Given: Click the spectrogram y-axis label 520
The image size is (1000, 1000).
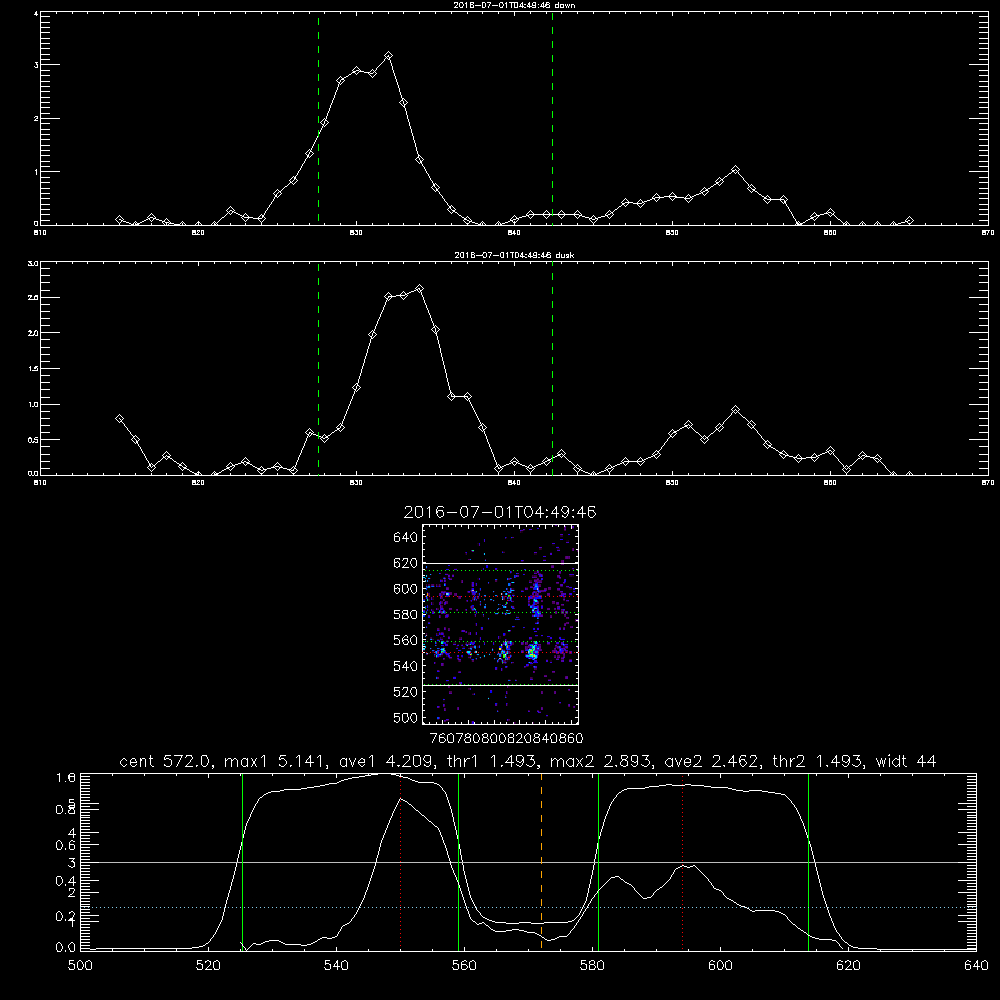Looking at the screenshot, I should pos(406,692).
